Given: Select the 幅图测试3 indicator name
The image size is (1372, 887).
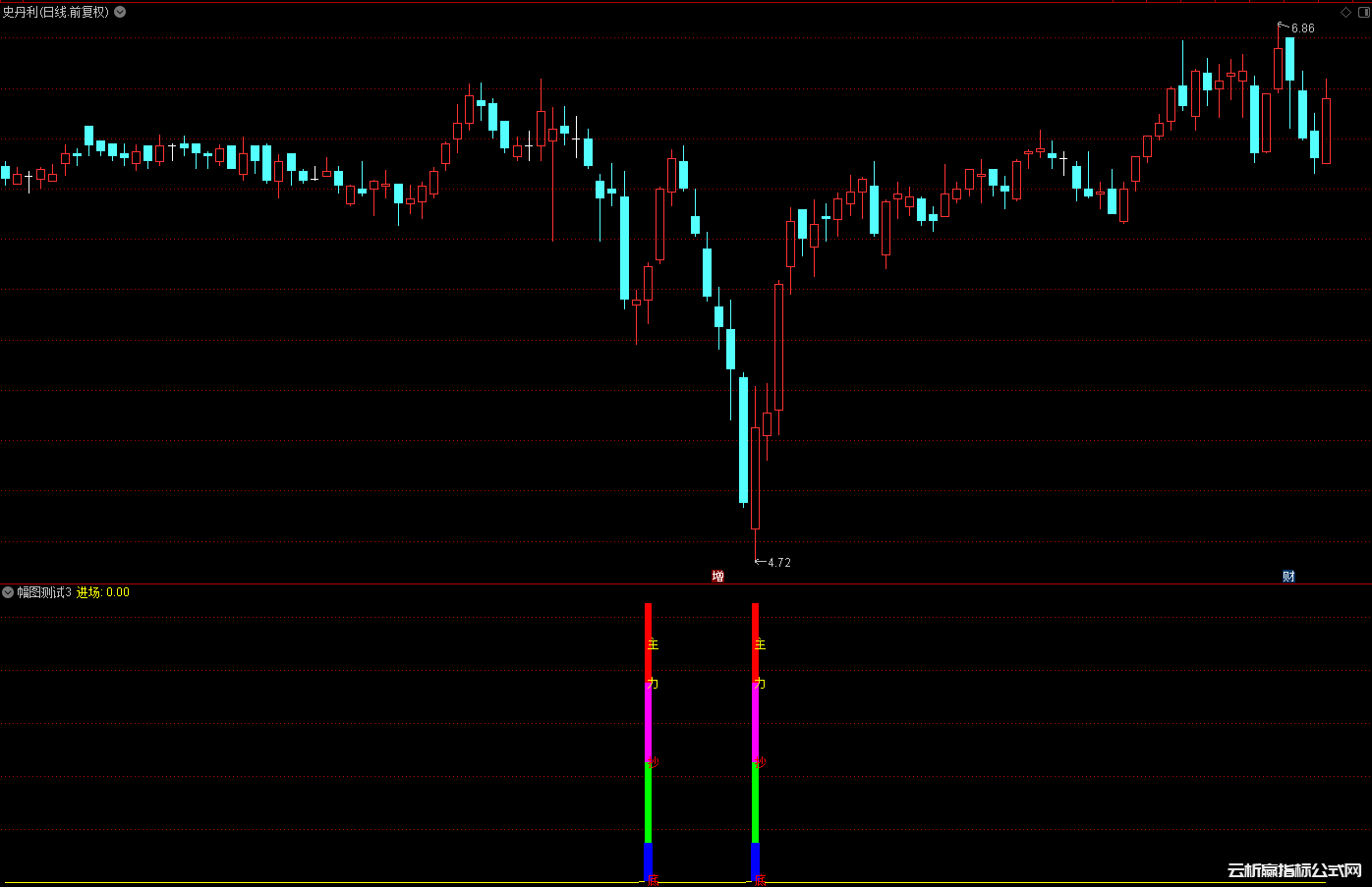Looking at the screenshot, I should [x=44, y=592].
